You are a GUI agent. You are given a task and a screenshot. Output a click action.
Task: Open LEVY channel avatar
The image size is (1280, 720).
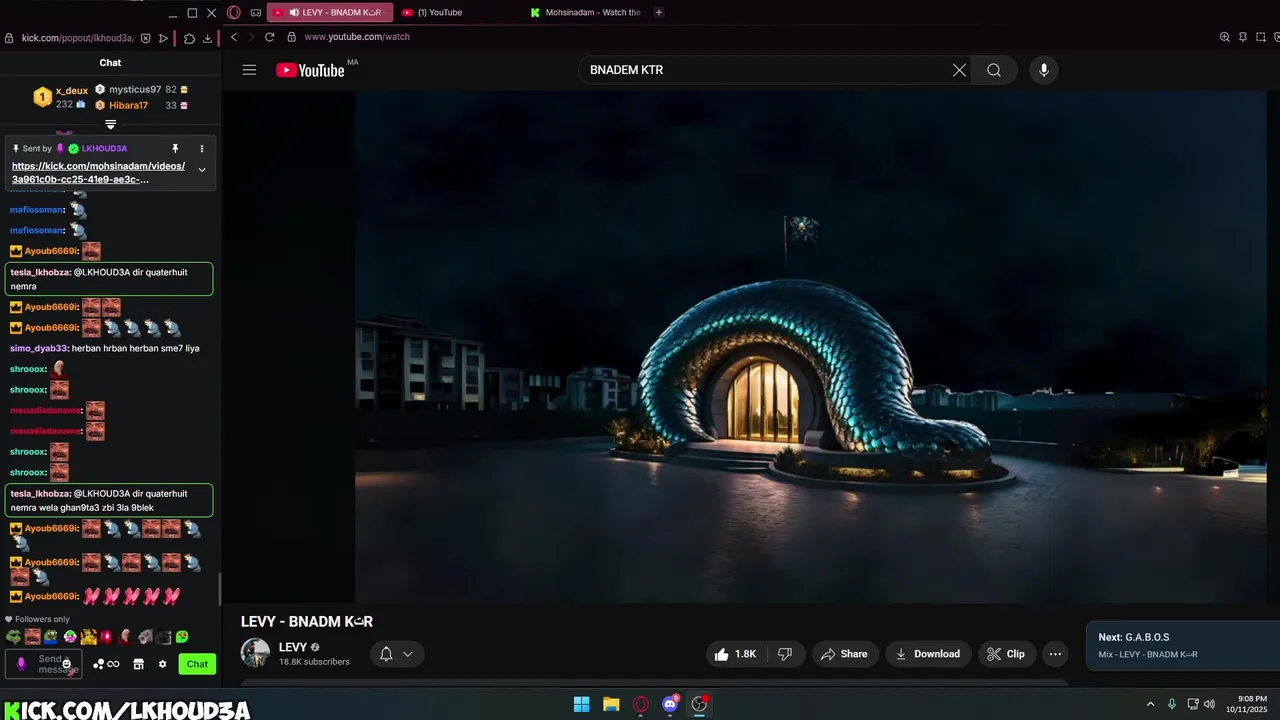(x=255, y=653)
